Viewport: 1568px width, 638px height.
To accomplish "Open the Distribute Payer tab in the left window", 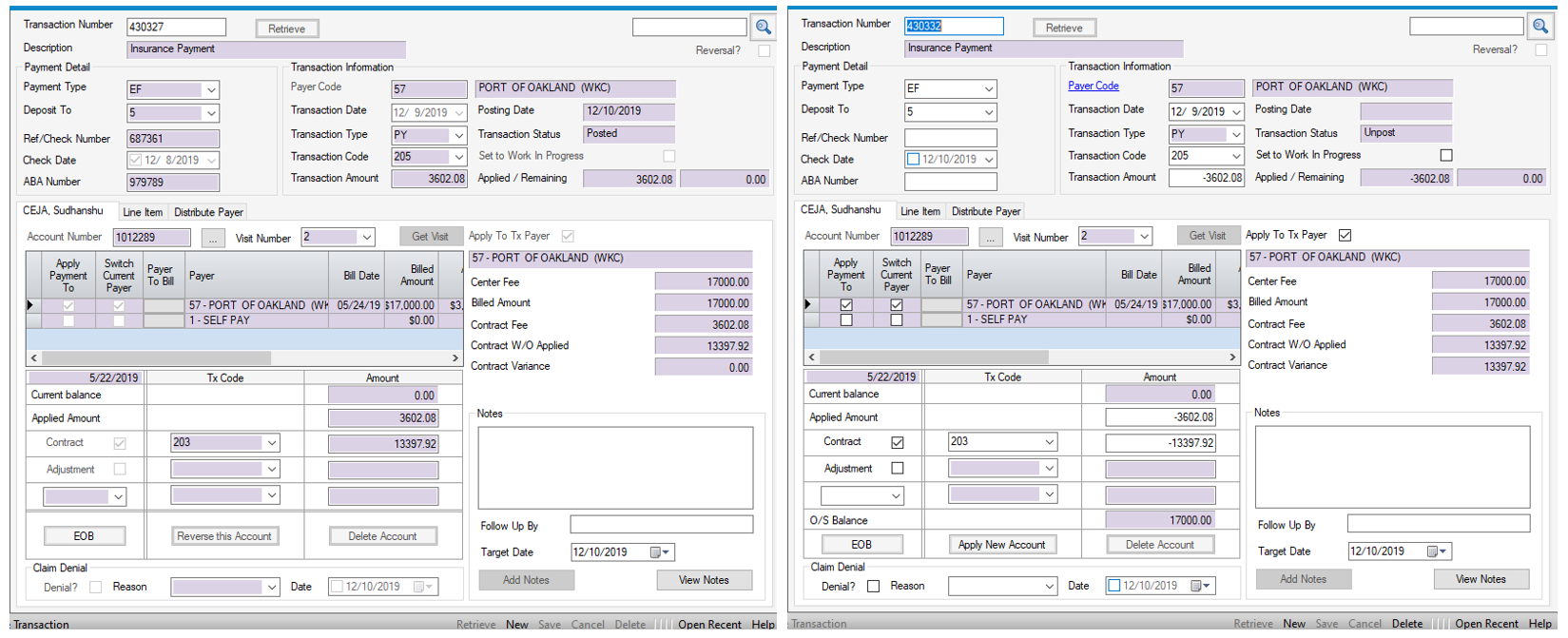I will (208, 212).
